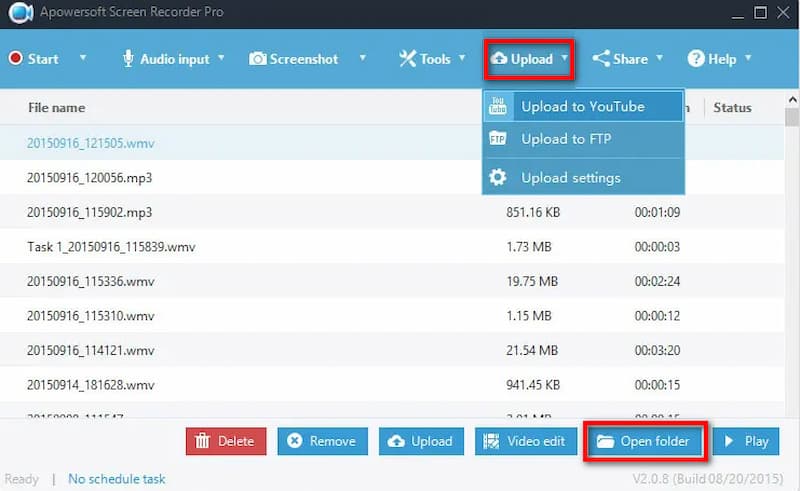Click the 00:02:24 duration cell
This screenshot has height=491, width=800.
click(x=657, y=281)
